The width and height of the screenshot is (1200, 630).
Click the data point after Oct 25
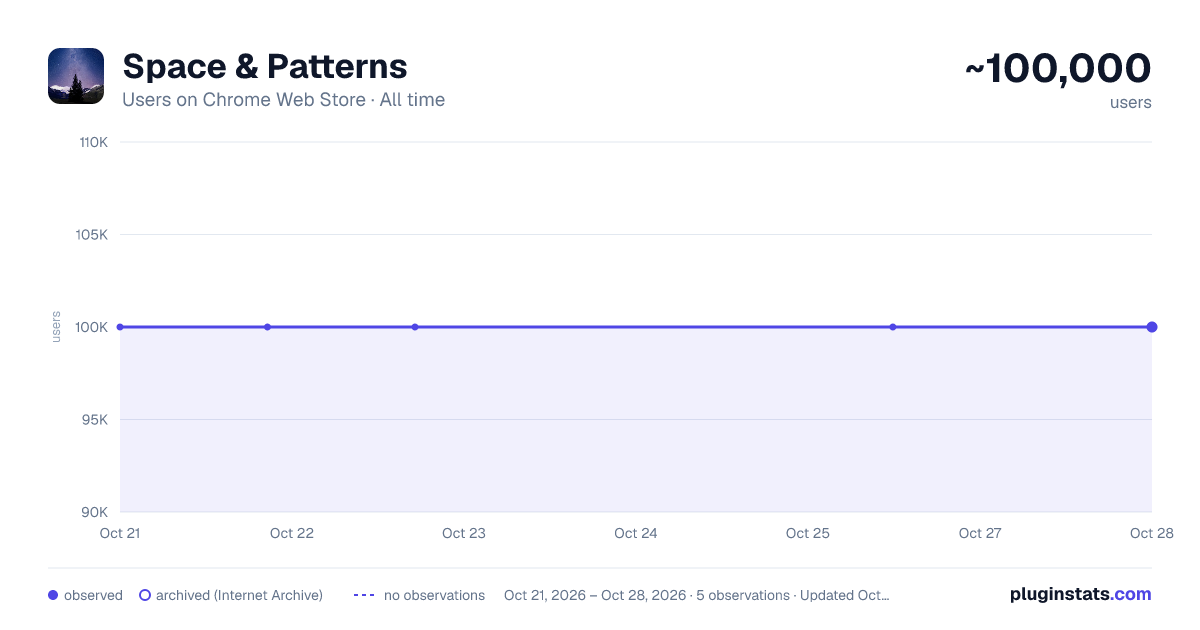pos(893,327)
